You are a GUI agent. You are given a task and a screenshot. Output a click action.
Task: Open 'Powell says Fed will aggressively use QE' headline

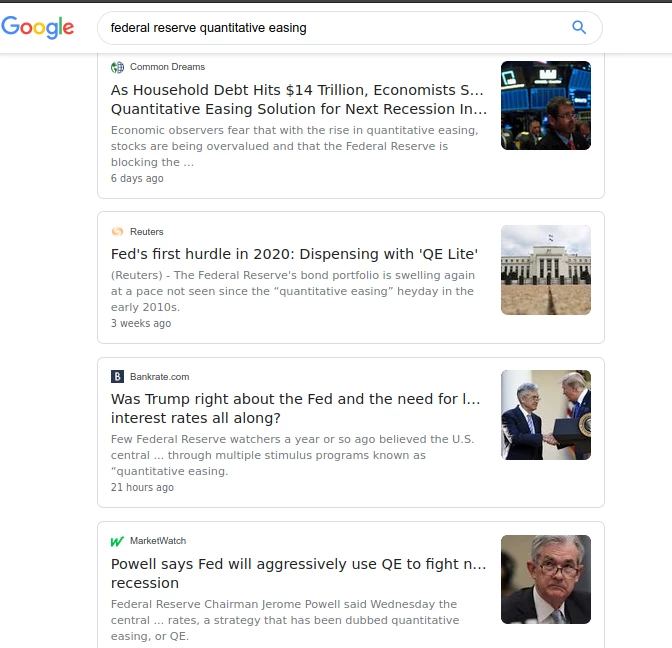299,573
